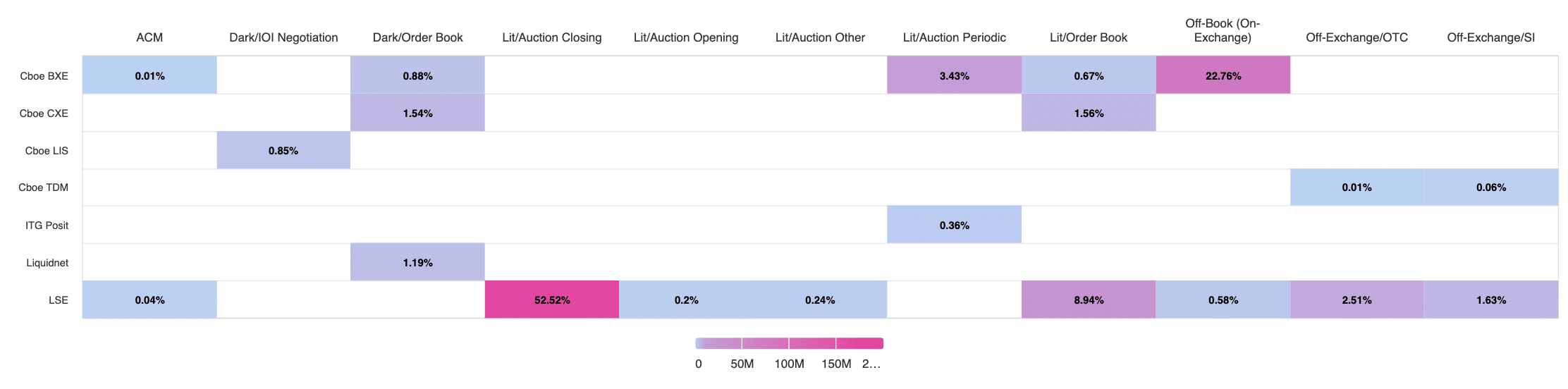Viewport: 1568px width, 389px height.
Task: Select the Cboe TDM Off-Exchange/SI 0.06% cell
Action: coord(1490,187)
